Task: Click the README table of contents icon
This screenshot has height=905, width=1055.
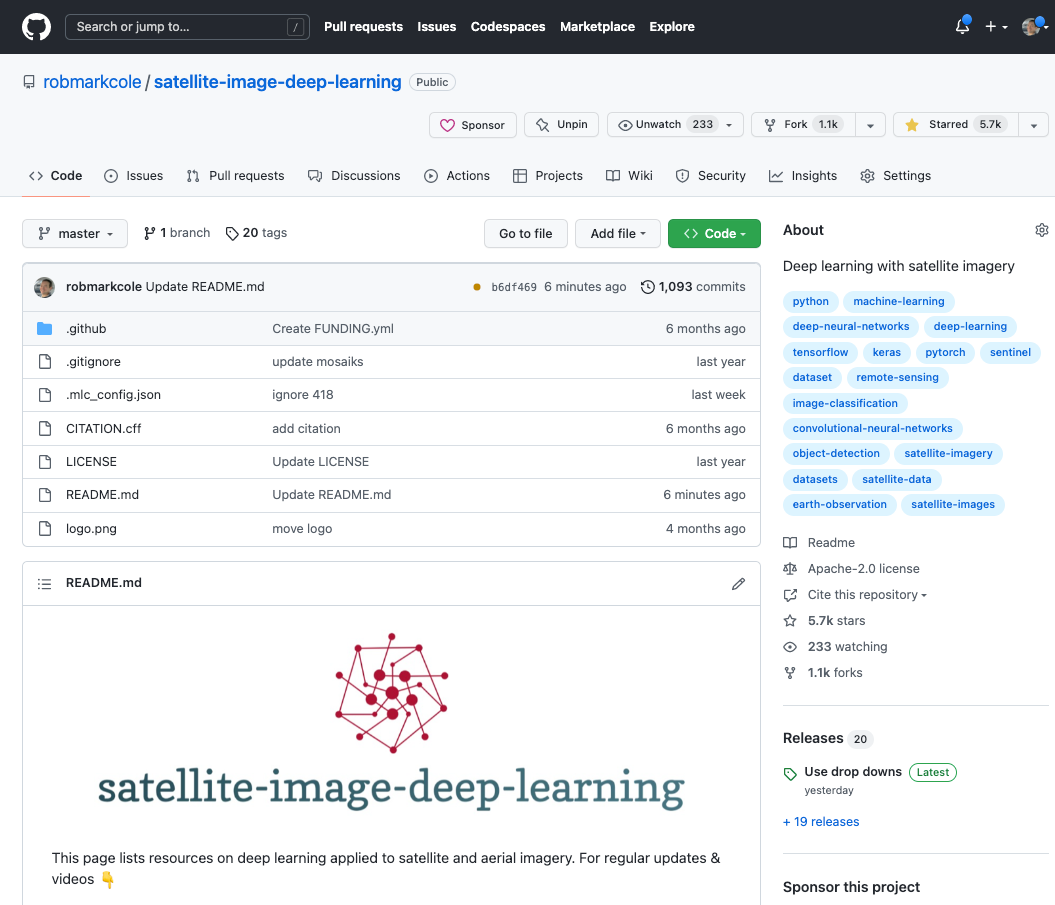Action: (x=44, y=583)
